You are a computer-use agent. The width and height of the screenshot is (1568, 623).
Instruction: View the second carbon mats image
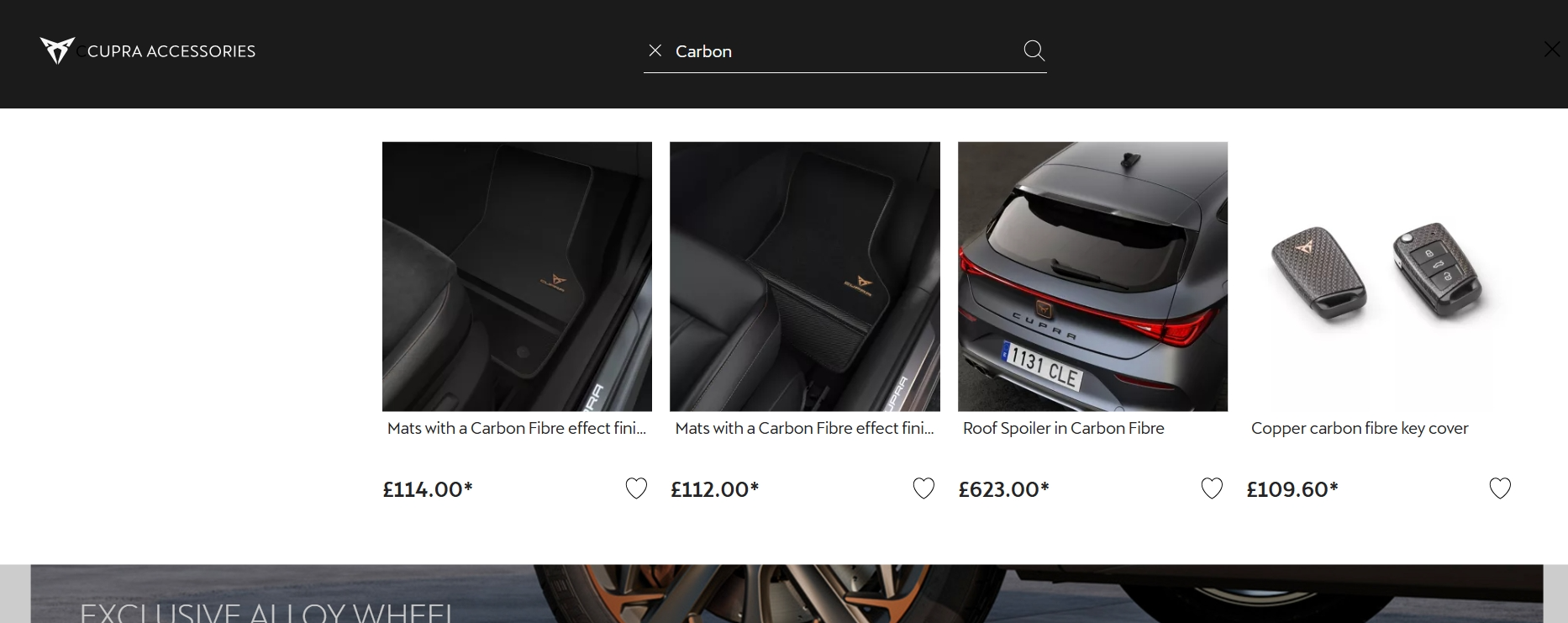tap(804, 276)
